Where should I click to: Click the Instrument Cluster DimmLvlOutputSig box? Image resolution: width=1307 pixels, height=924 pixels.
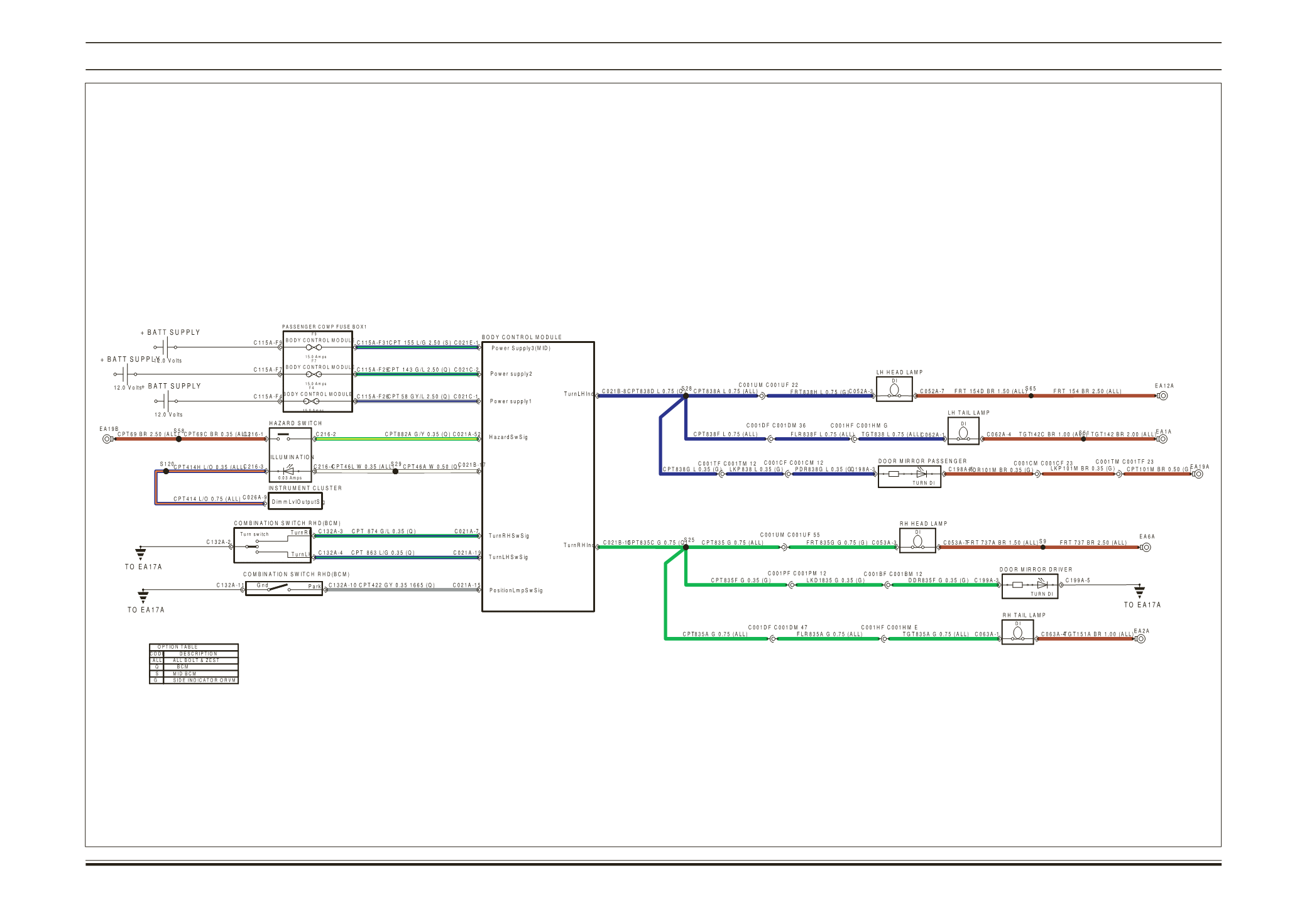tap(295, 501)
